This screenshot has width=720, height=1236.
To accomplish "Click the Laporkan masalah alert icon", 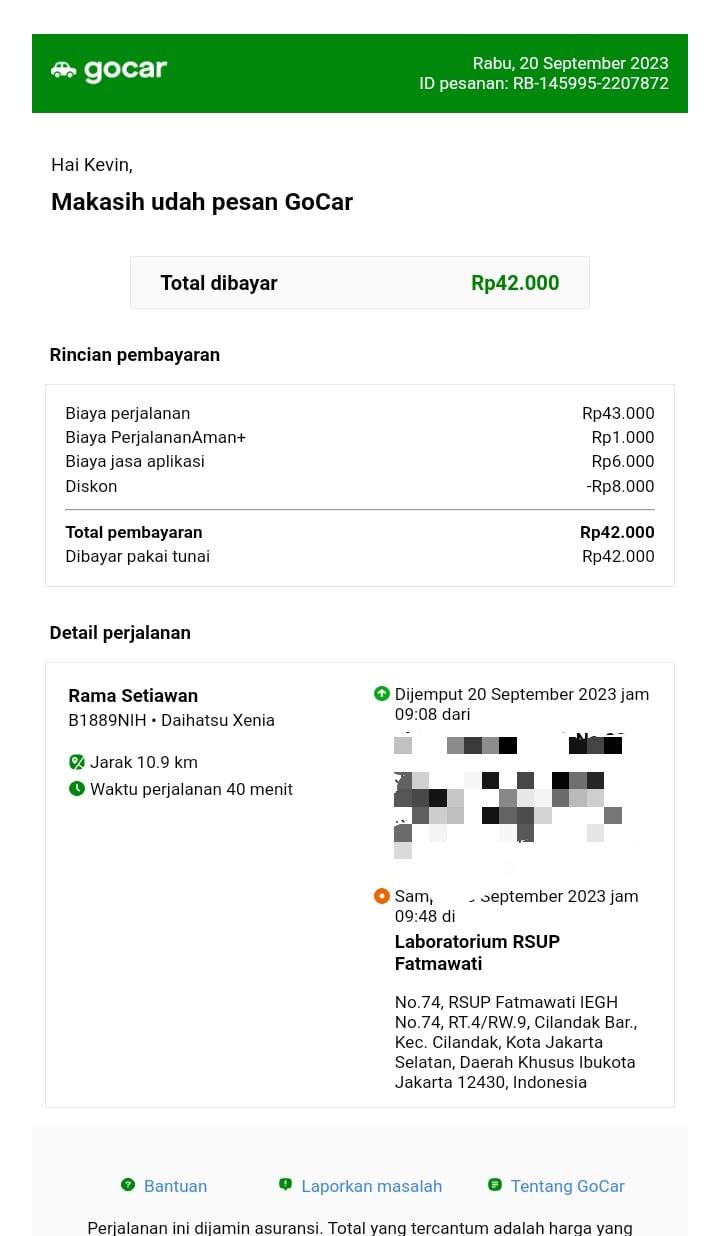I will coord(285,1185).
